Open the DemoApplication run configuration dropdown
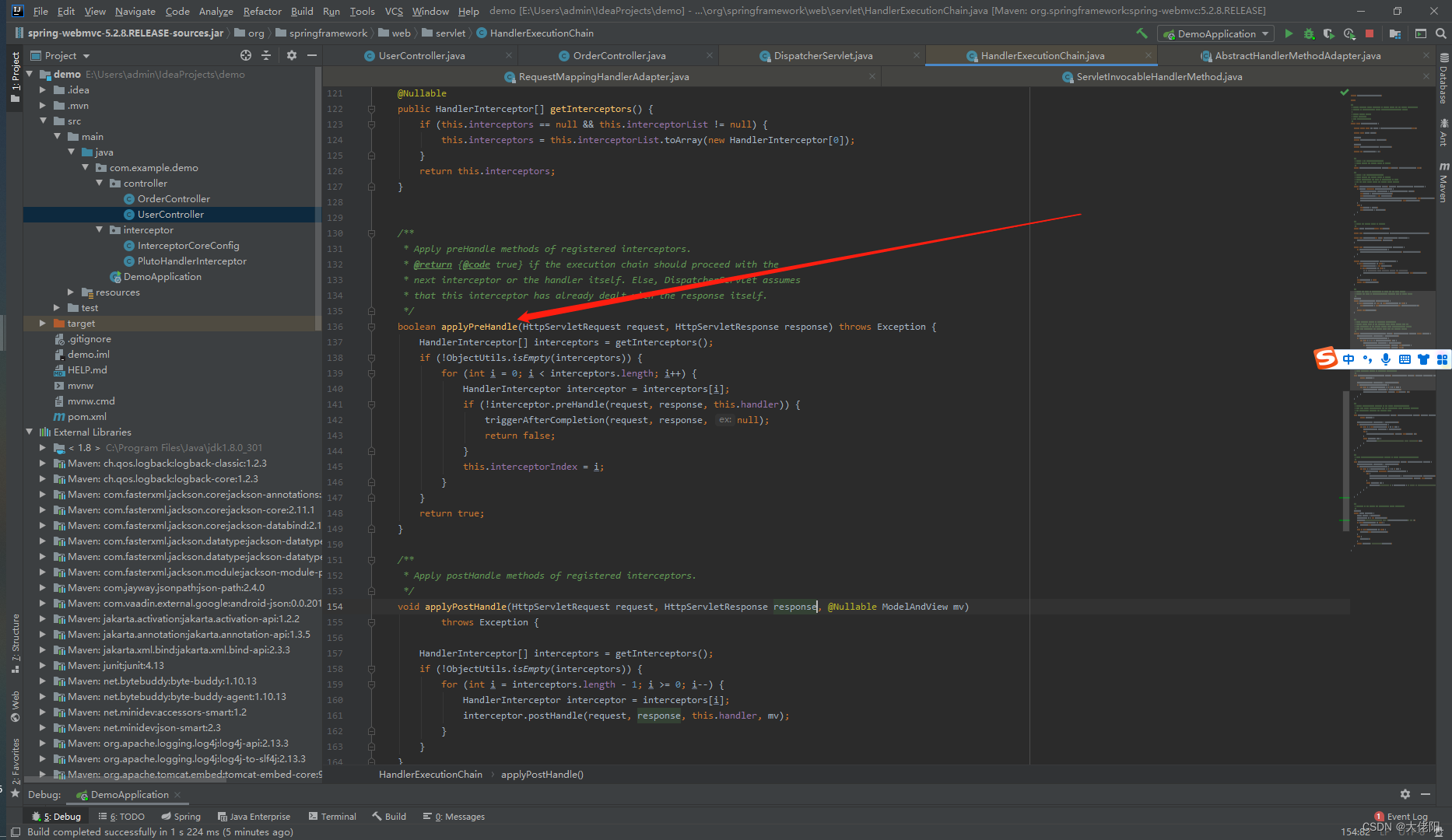This screenshot has height=840, width=1452. click(1215, 33)
